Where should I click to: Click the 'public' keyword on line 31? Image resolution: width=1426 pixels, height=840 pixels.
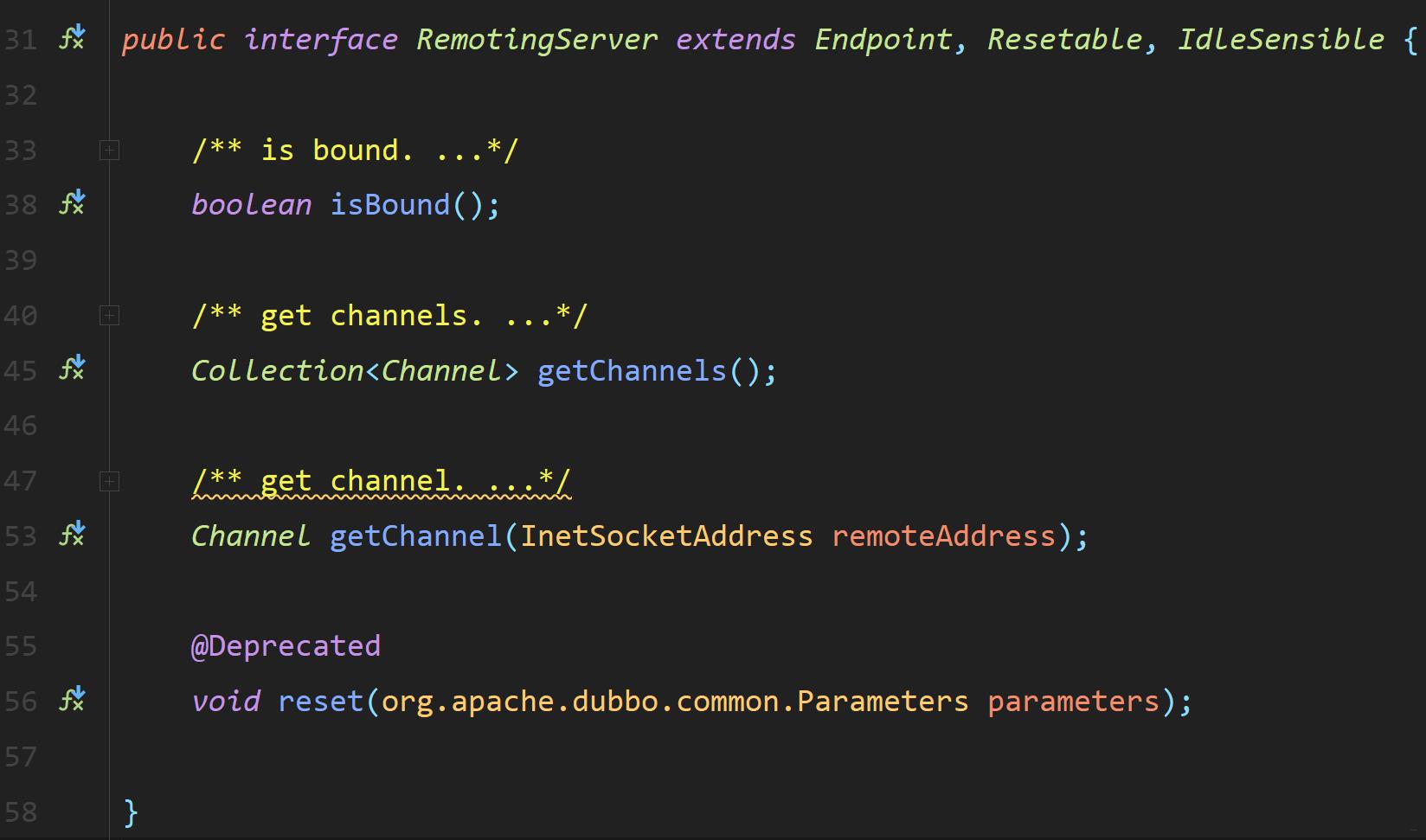click(x=173, y=40)
